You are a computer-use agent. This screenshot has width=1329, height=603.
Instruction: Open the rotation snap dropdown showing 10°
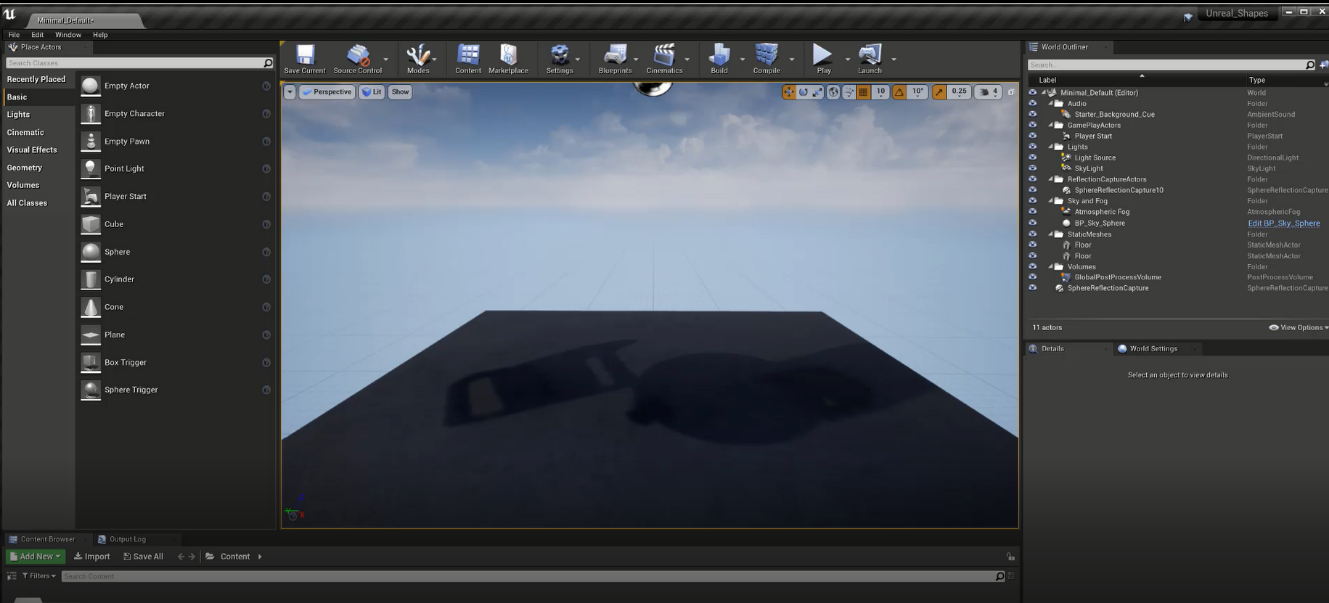coord(918,92)
